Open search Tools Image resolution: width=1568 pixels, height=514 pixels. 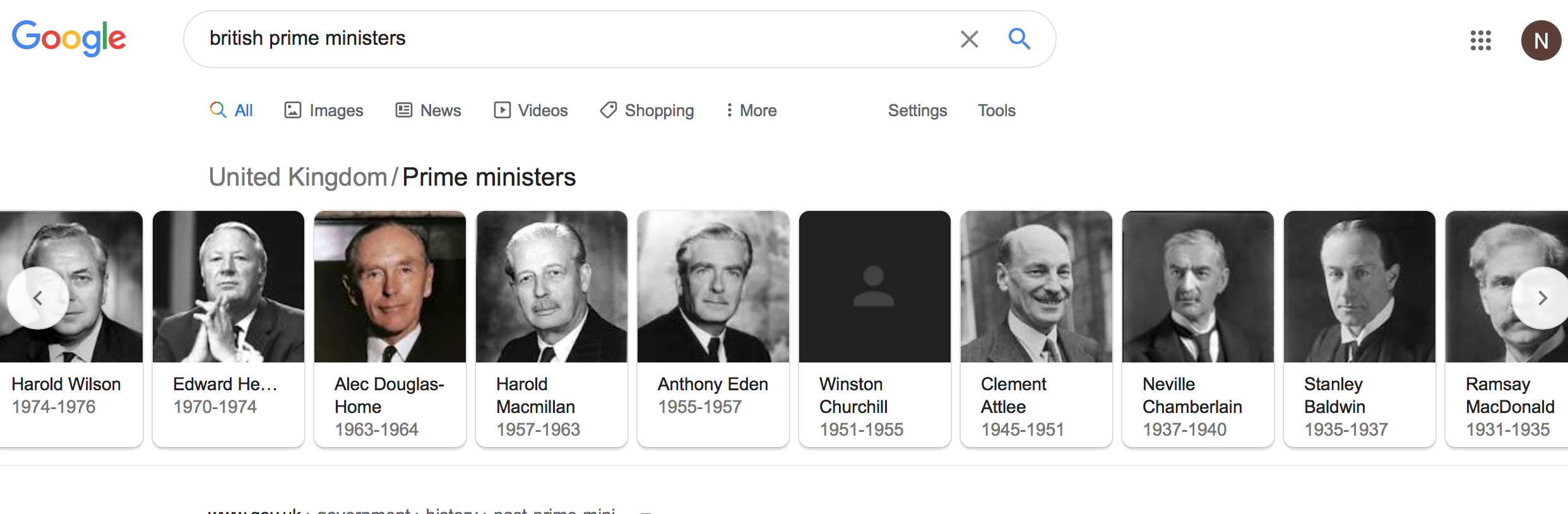pos(996,111)
